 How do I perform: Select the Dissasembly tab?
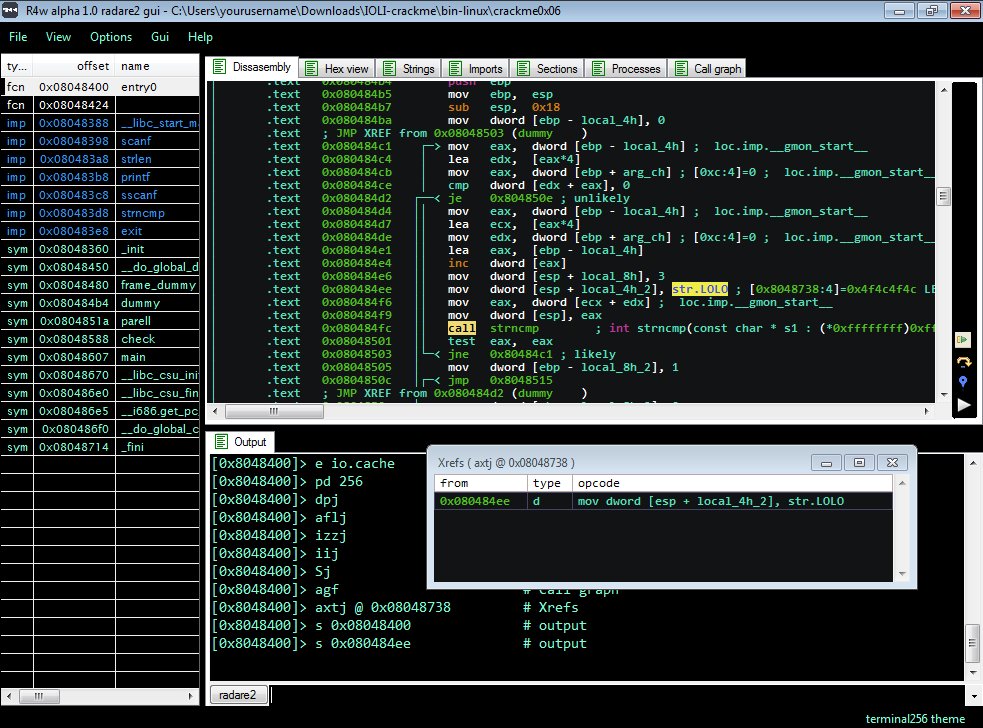pyautogui.click(x=253, y=66)
